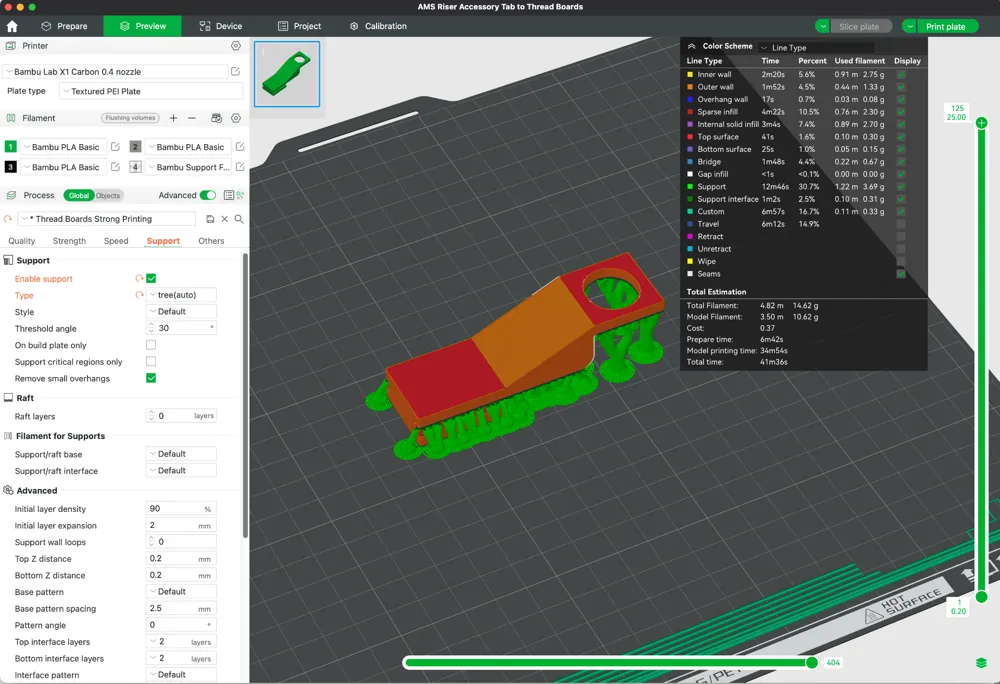The width and height of the screenshot is (1000, 684).
Task: Add a new filament using the plus icon
Action: 173,118
